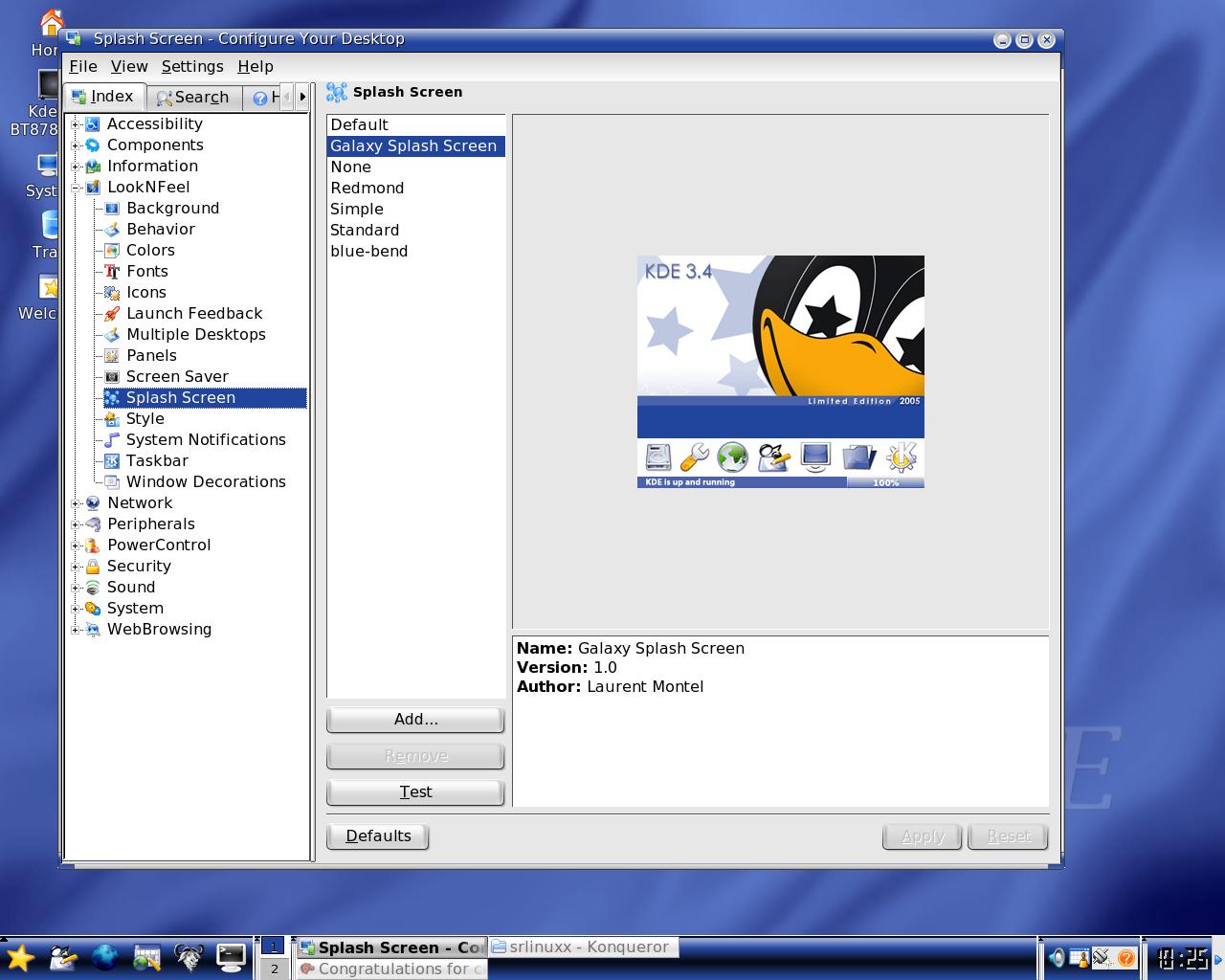Image resolution: width=1225 pixels, height=980 pixels.
Task: Expand the Information category
Action: pyautogui.click(x=76, y=167)
